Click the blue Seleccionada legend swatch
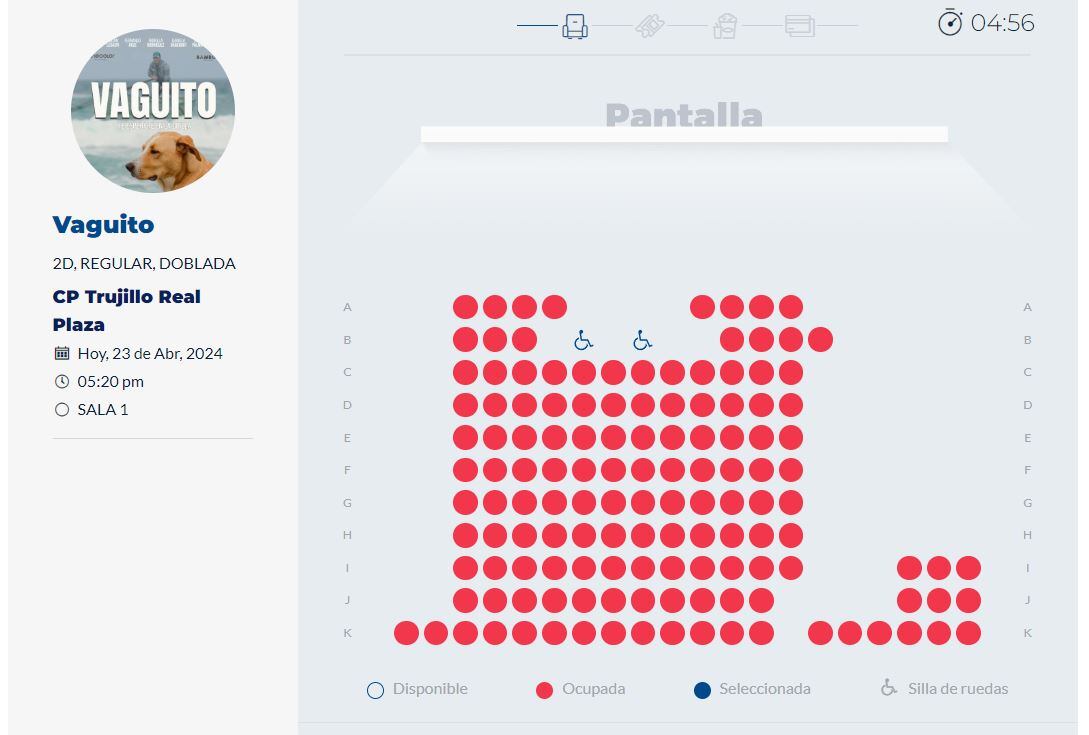 coord(702,690)
